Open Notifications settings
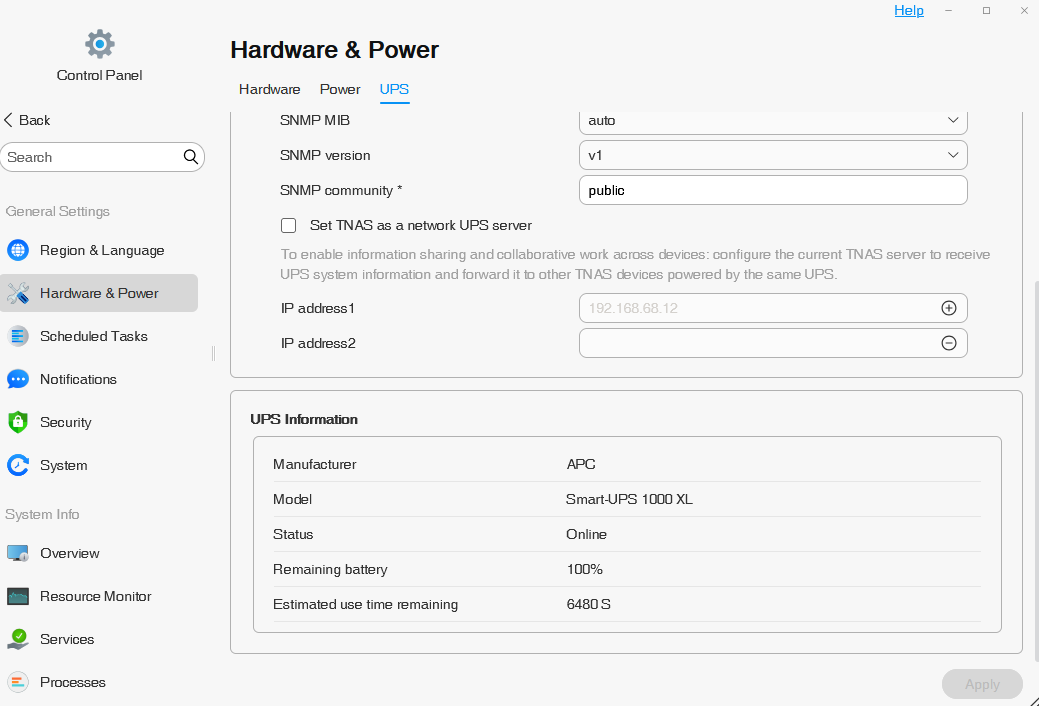Image resolution: width=1039 pixels, height=706 pixels. [x=78, y=379]
